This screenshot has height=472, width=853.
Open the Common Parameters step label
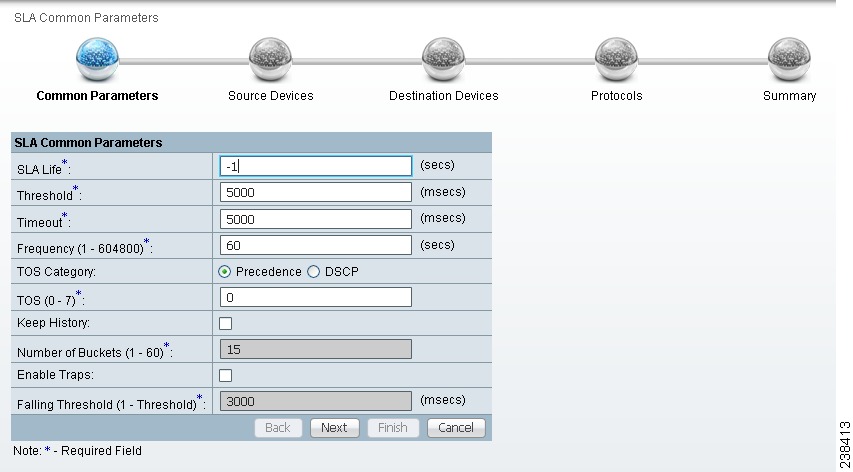97,96
